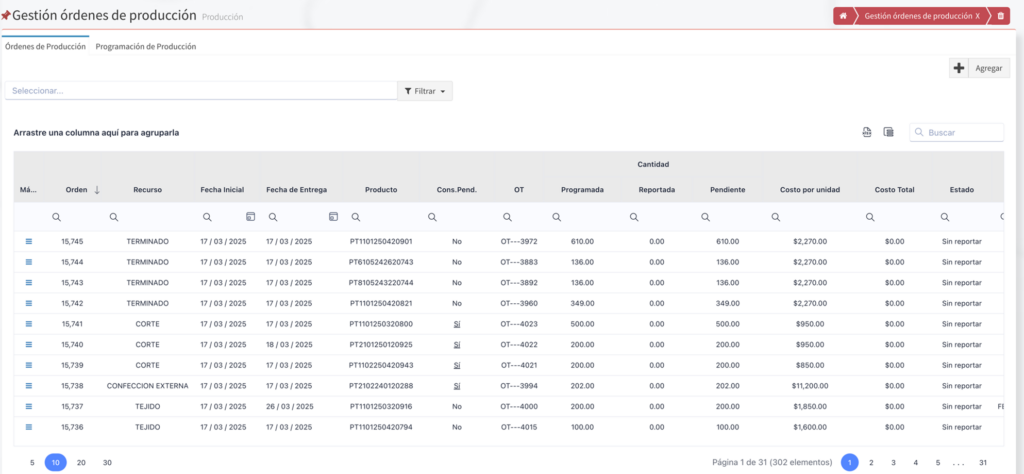Open the hamburger menu for order 15,738
Viewport: 1024px width, 474px height.
coord(28,386)
